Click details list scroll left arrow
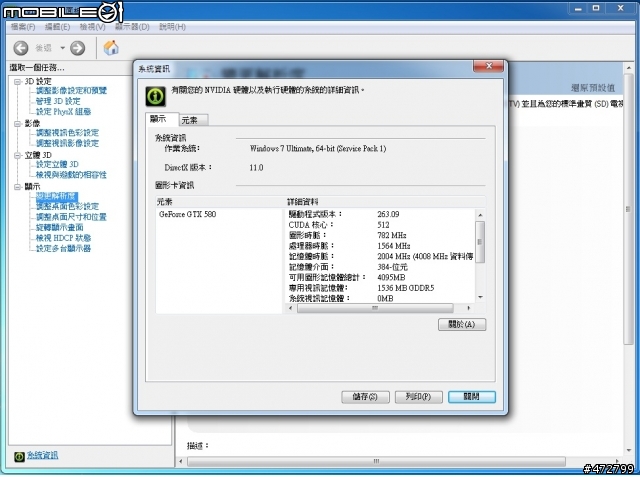The width and height of the screenshot is (640, 477). (x=290, y=308)
